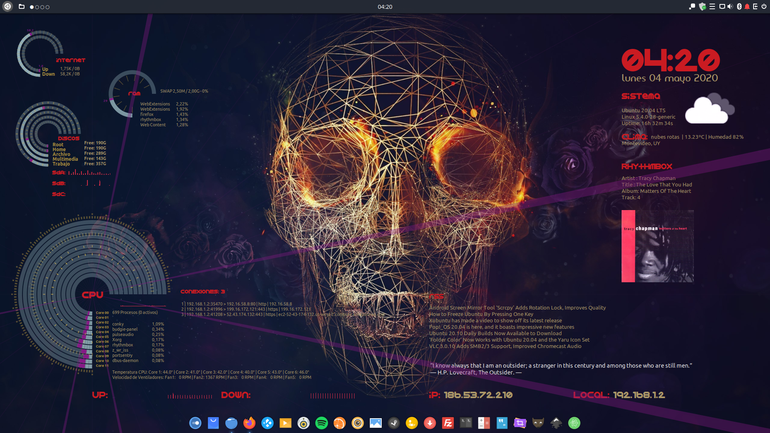Switch to the second workspace dot
Image resolution: width=770 pixels, height=433 pixels.
37,7
